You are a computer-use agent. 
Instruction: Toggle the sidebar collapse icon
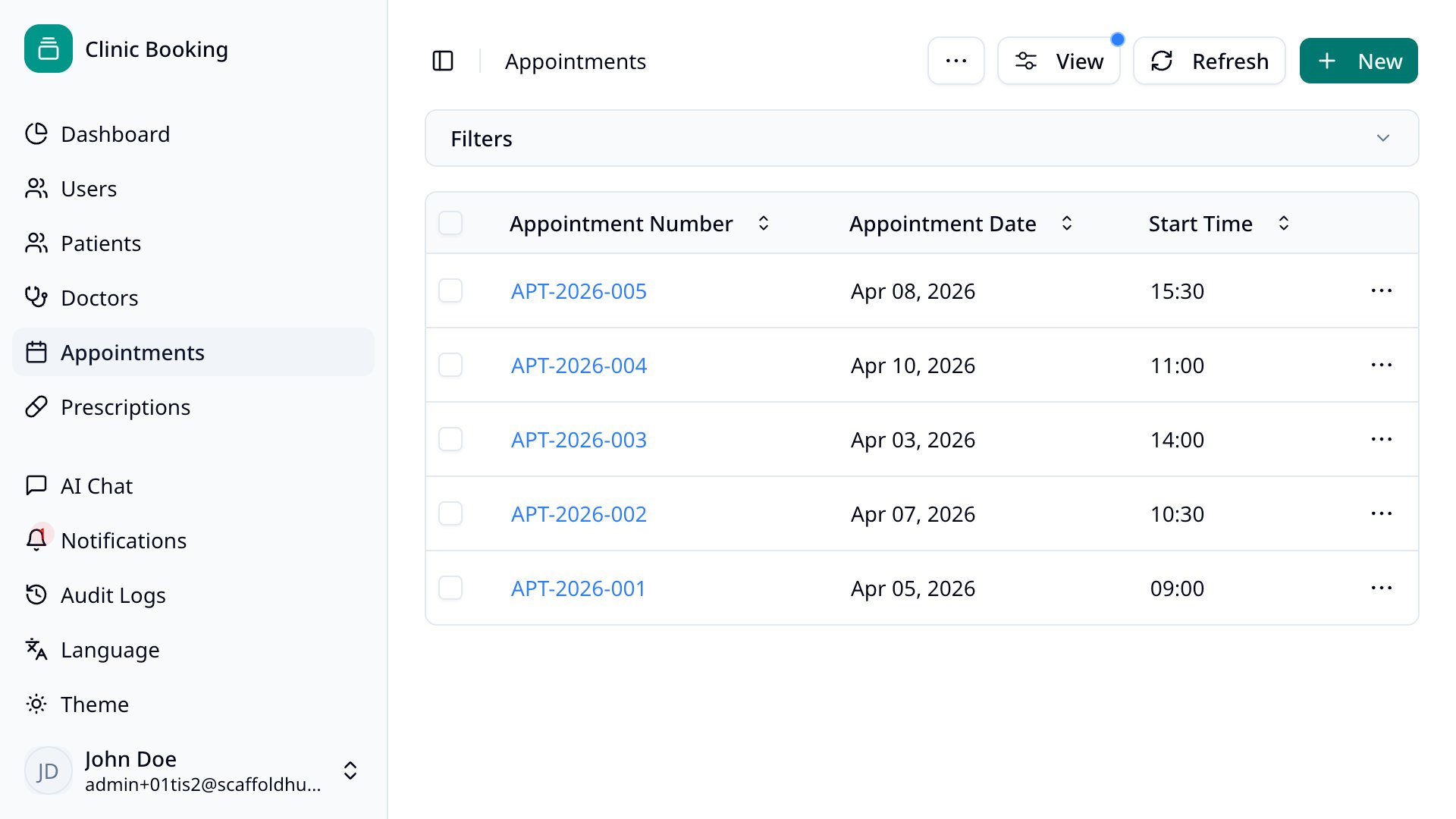click(443, 61)
